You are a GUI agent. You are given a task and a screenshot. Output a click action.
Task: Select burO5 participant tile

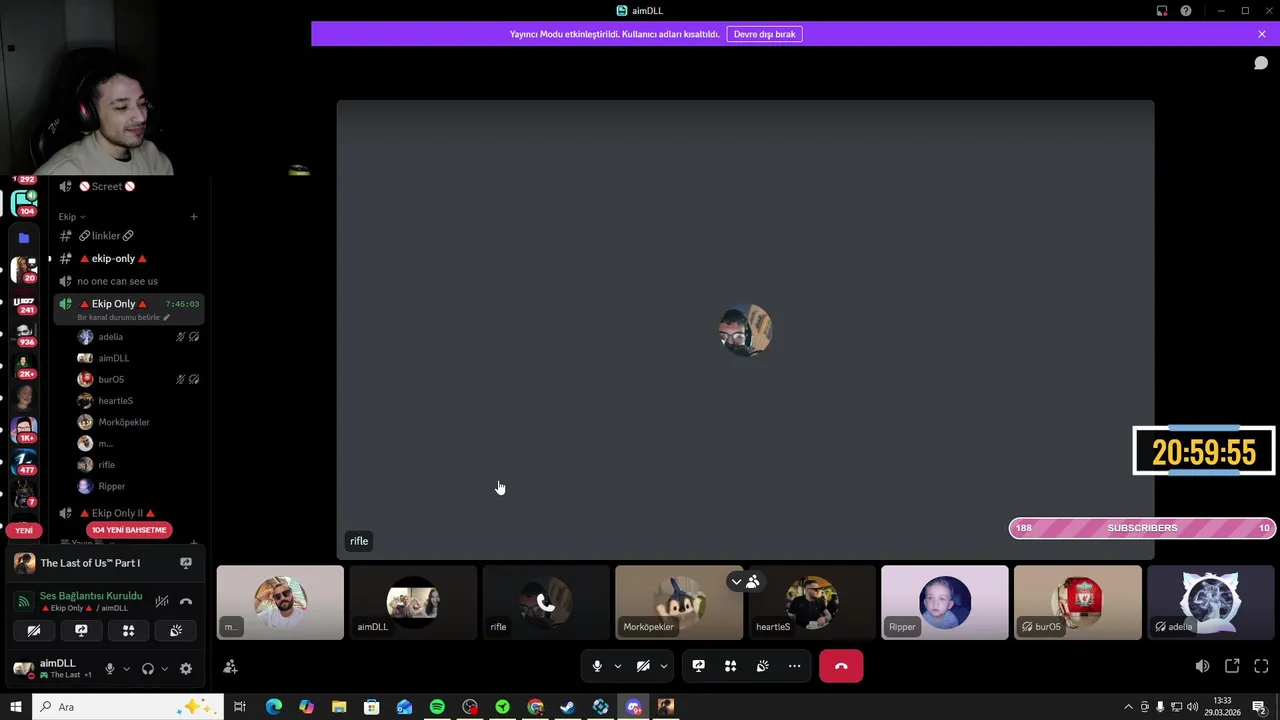[x=1078, y=602]
